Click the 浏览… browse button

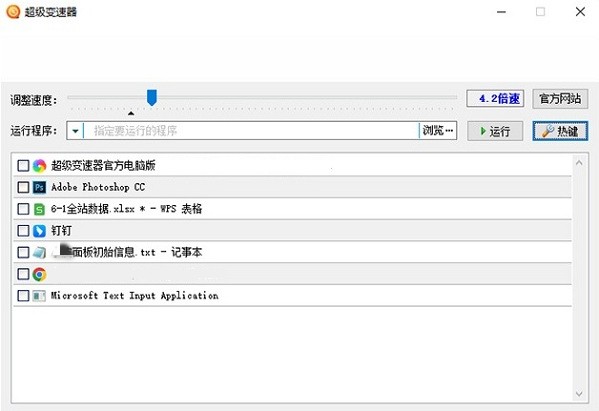tap(438, 131)
